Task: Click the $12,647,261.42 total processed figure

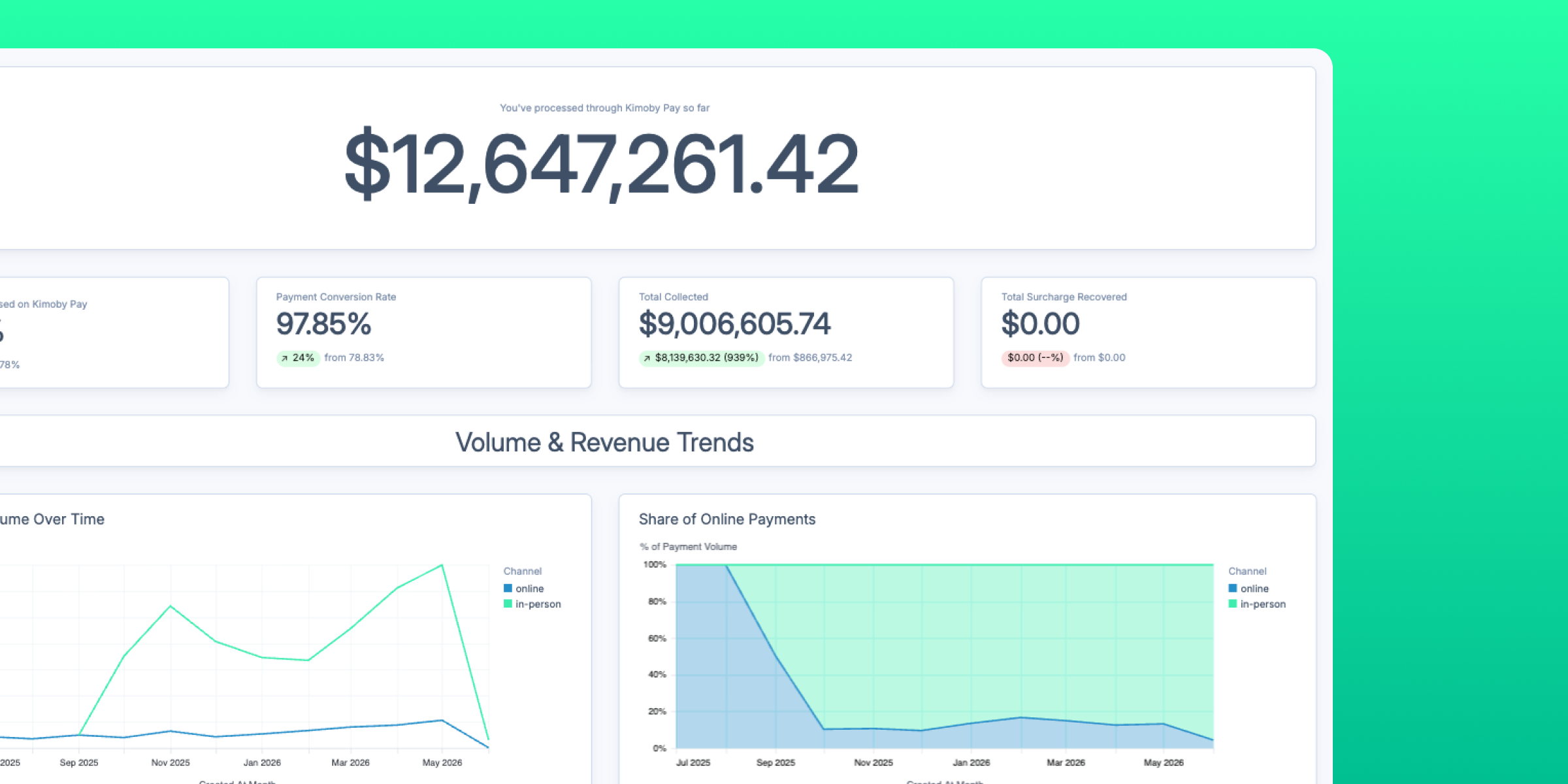Action: 601,163
